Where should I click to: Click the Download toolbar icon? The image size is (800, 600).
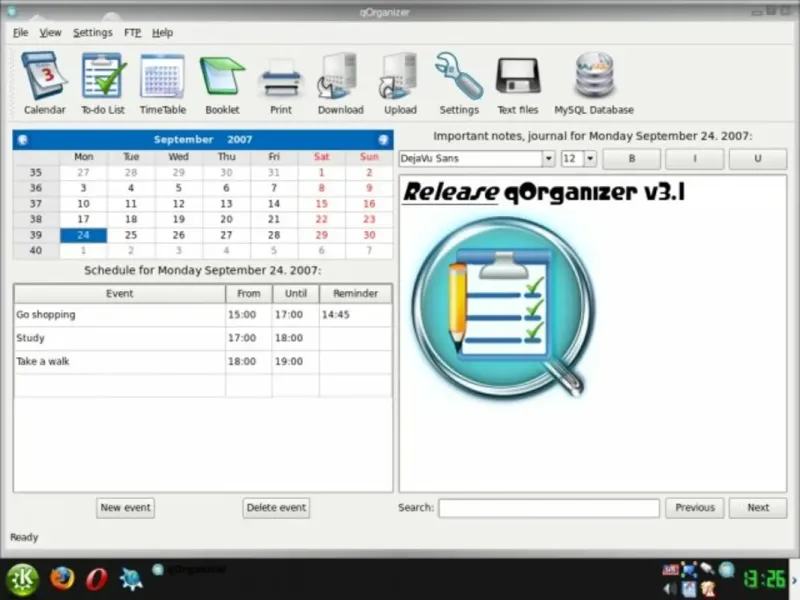click(x=340, y=83)
